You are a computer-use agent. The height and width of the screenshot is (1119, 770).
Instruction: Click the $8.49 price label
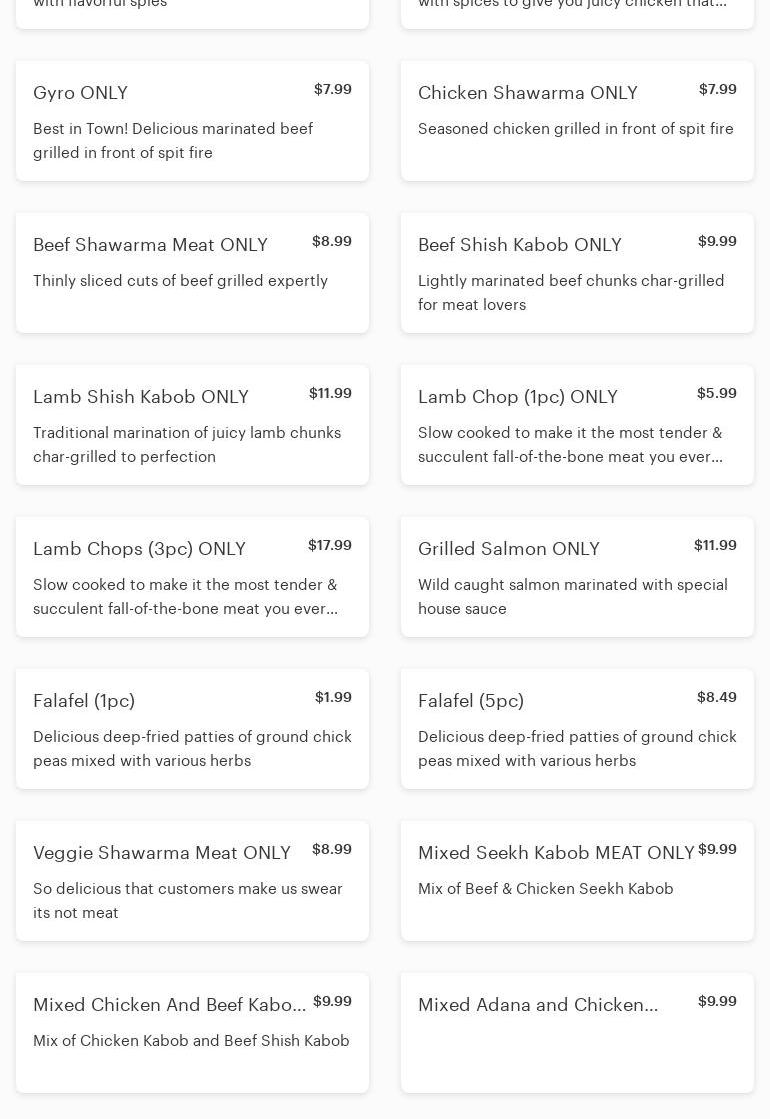click(x=717, y=697)
